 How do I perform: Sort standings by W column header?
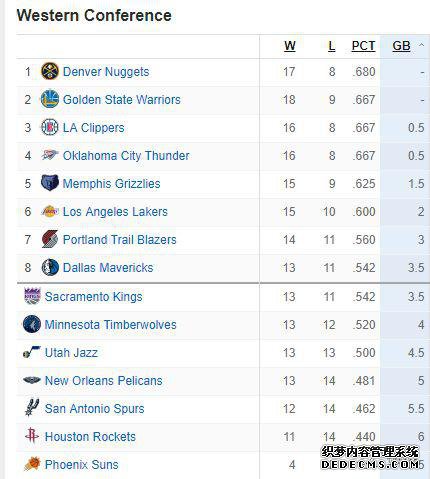point(290,46)
